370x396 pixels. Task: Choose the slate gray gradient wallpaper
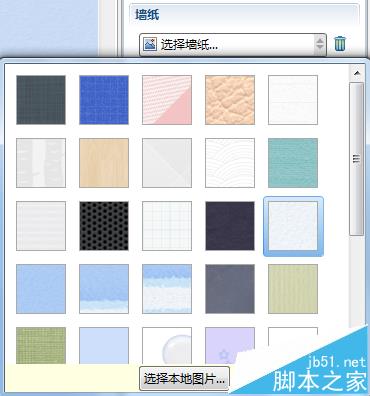pyautogui.click(x=230, y=289)
